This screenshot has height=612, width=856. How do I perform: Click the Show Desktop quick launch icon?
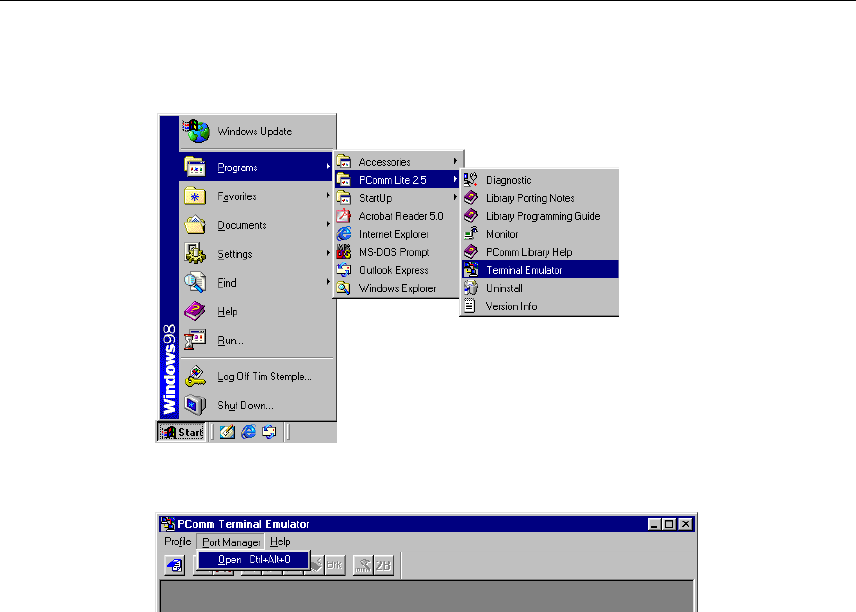pos(227,432)
